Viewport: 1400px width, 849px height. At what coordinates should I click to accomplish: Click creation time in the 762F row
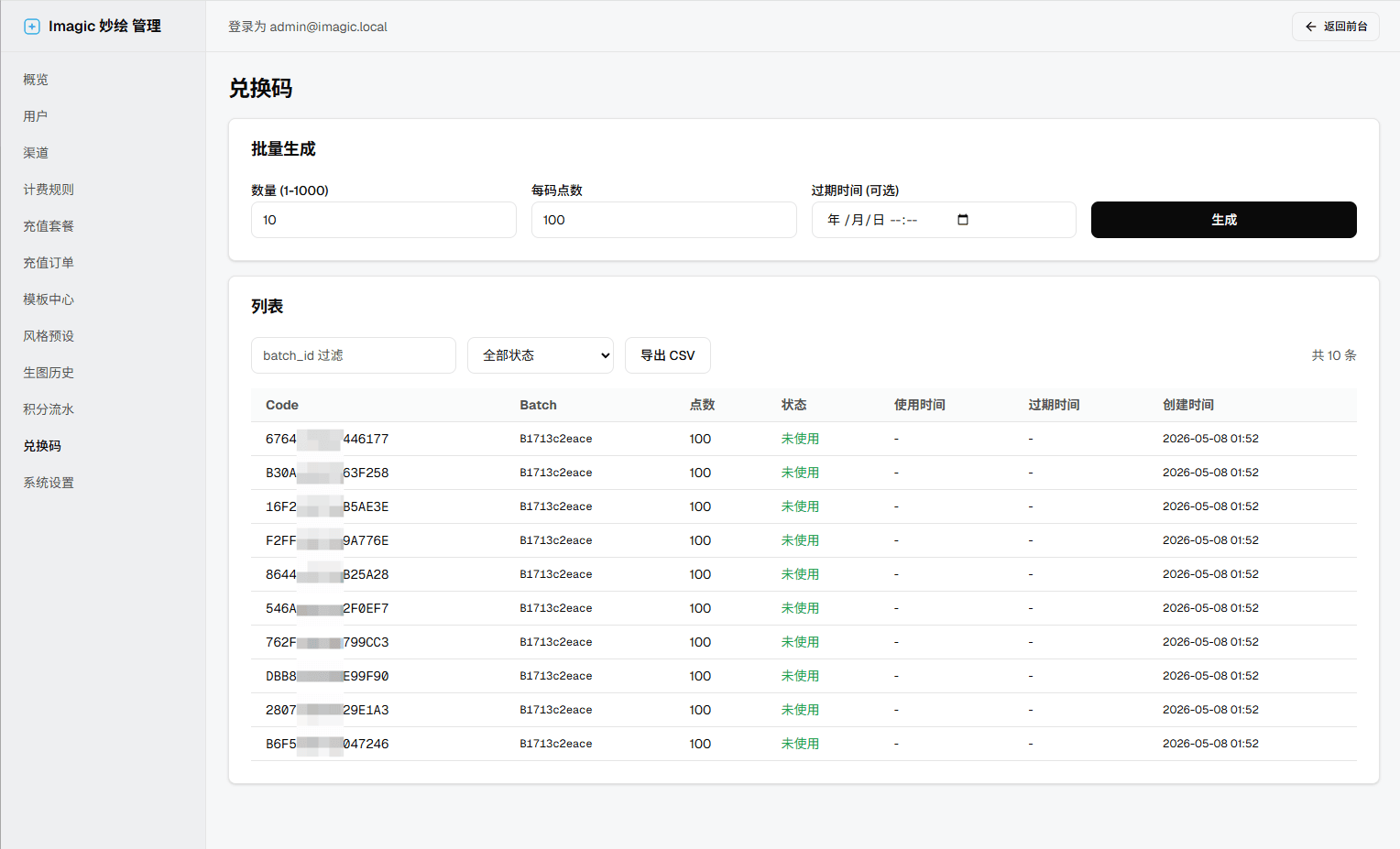[x=1210, y=642]
